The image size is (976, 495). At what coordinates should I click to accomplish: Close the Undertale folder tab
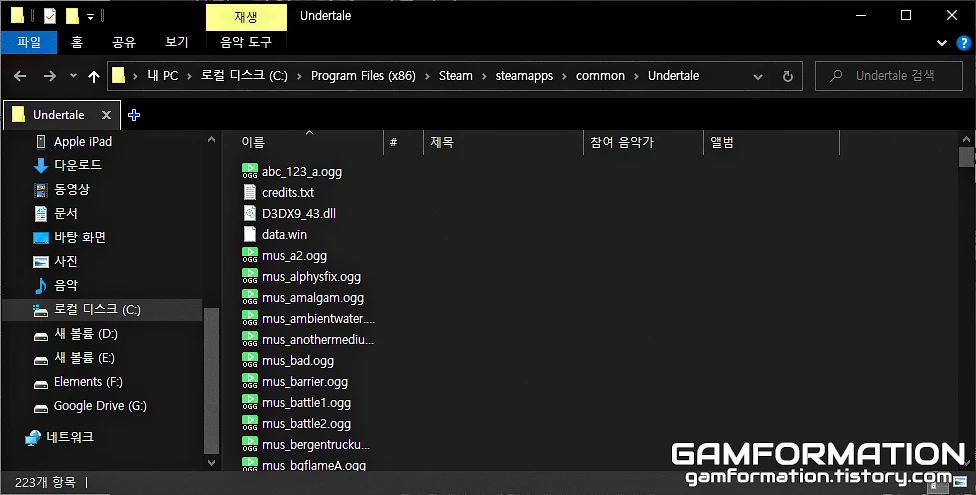pyautogui.click(x=106, y=115)
